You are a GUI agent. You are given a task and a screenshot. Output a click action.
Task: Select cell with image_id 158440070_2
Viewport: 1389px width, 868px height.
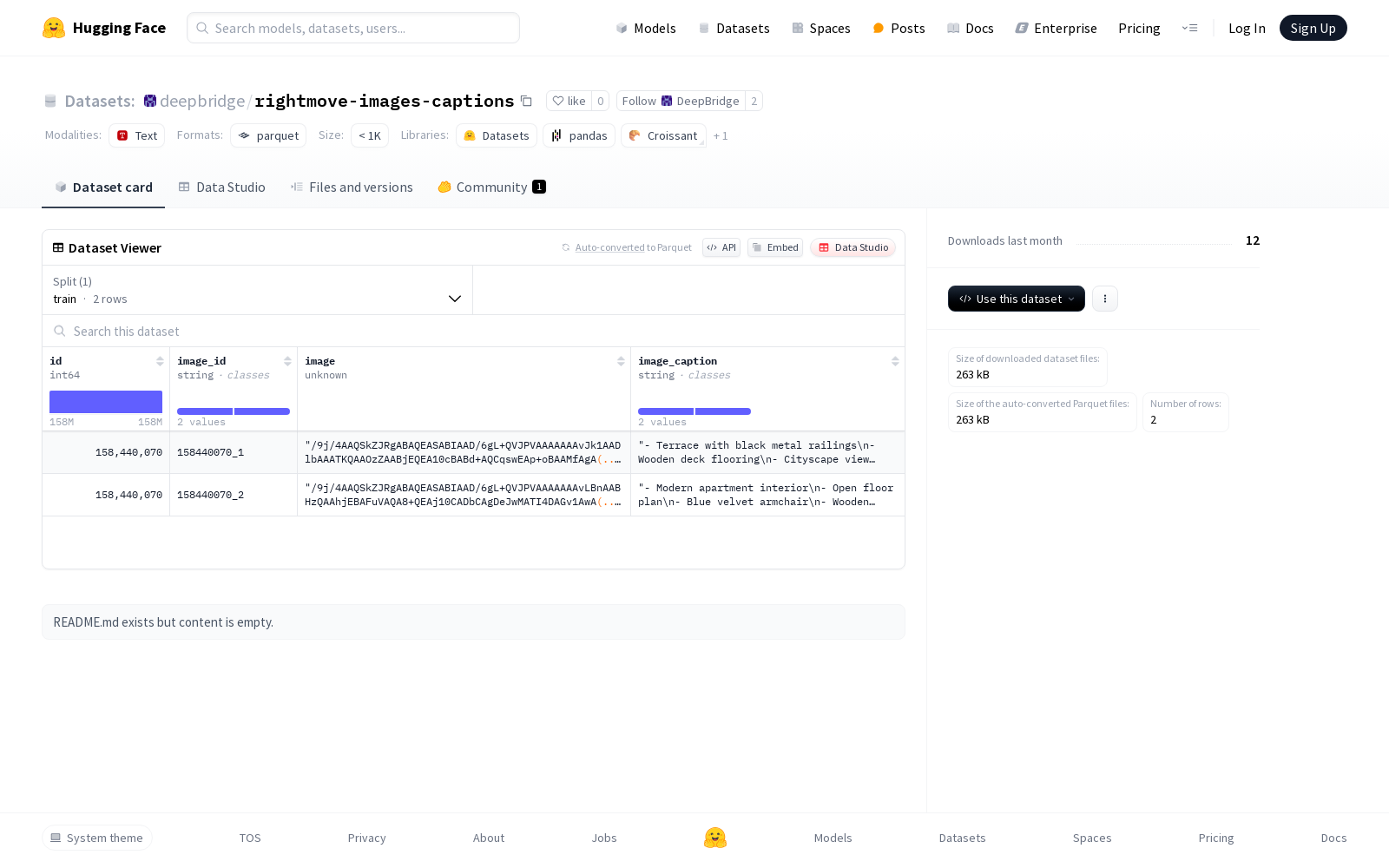point(234,495)
